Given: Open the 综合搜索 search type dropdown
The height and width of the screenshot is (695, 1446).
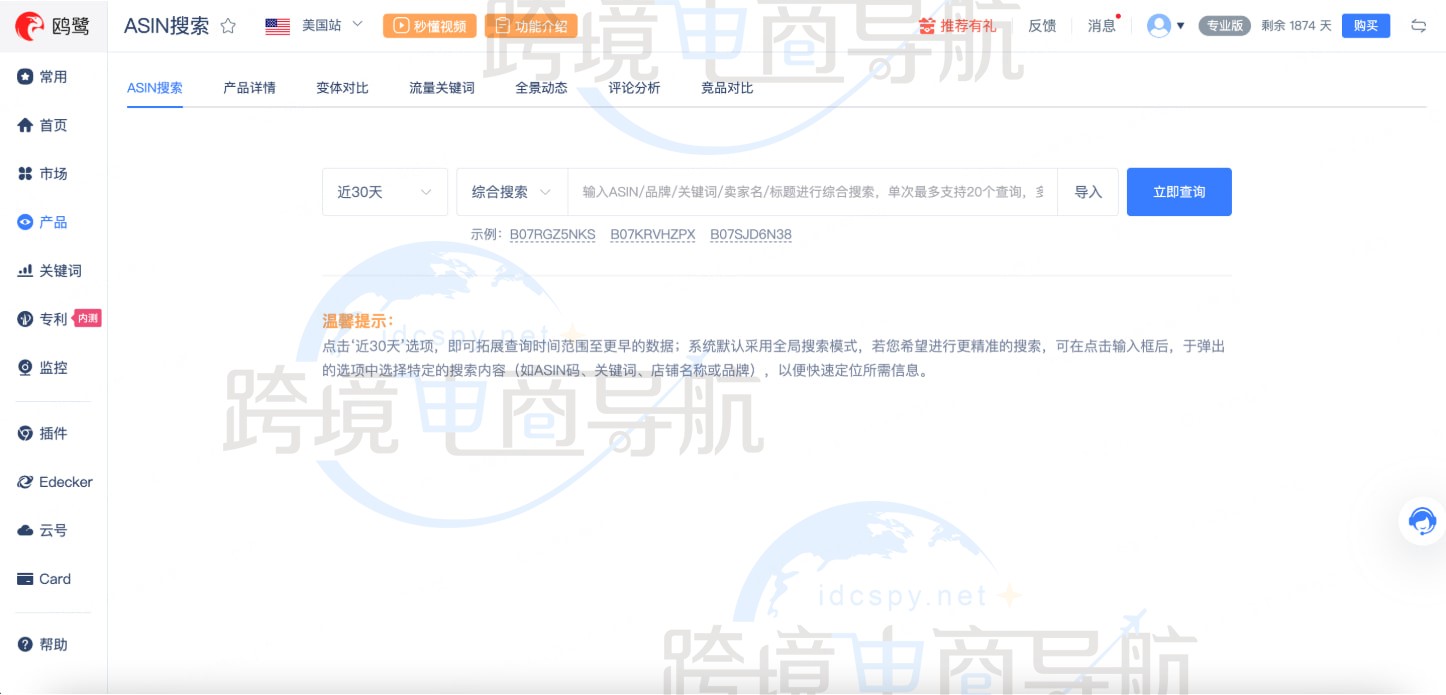Looking at the screenshot, I should click(x=510, y=191).
